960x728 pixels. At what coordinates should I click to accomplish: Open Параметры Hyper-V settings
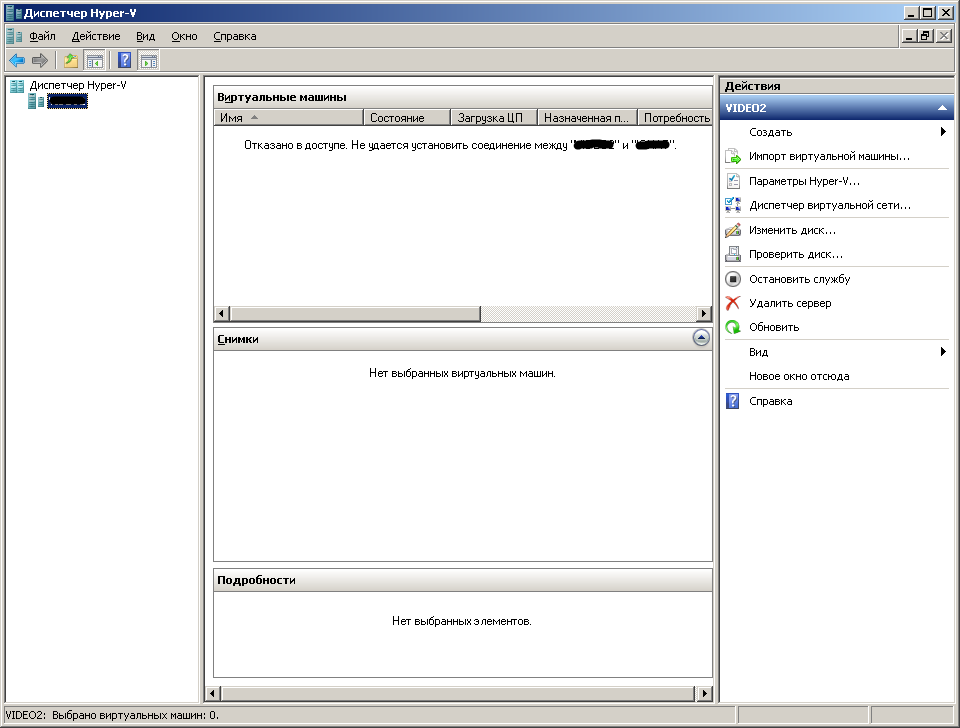pyautogui.click(x=804, y=181)
